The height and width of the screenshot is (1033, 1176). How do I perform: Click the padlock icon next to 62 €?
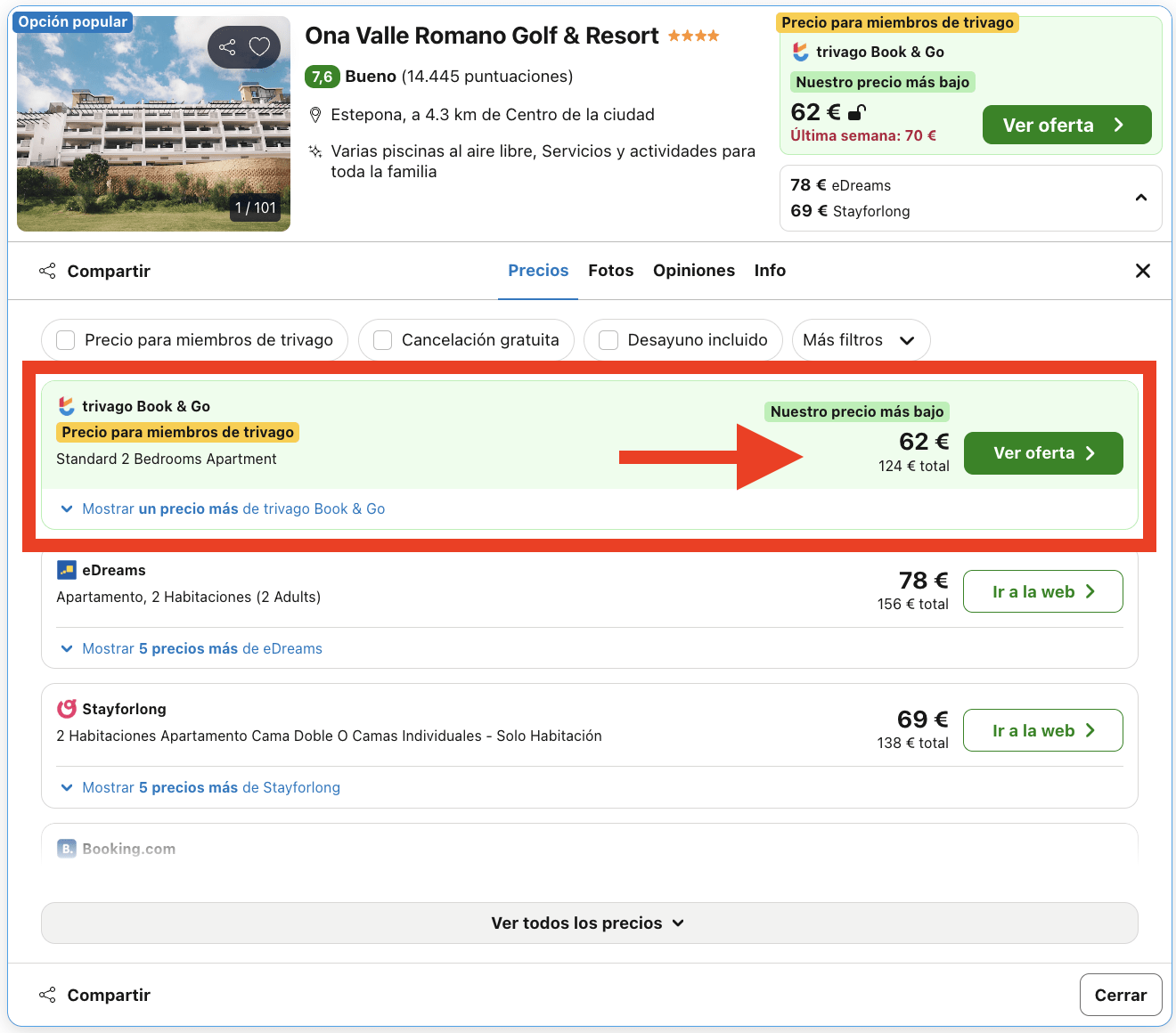point(857,113)
